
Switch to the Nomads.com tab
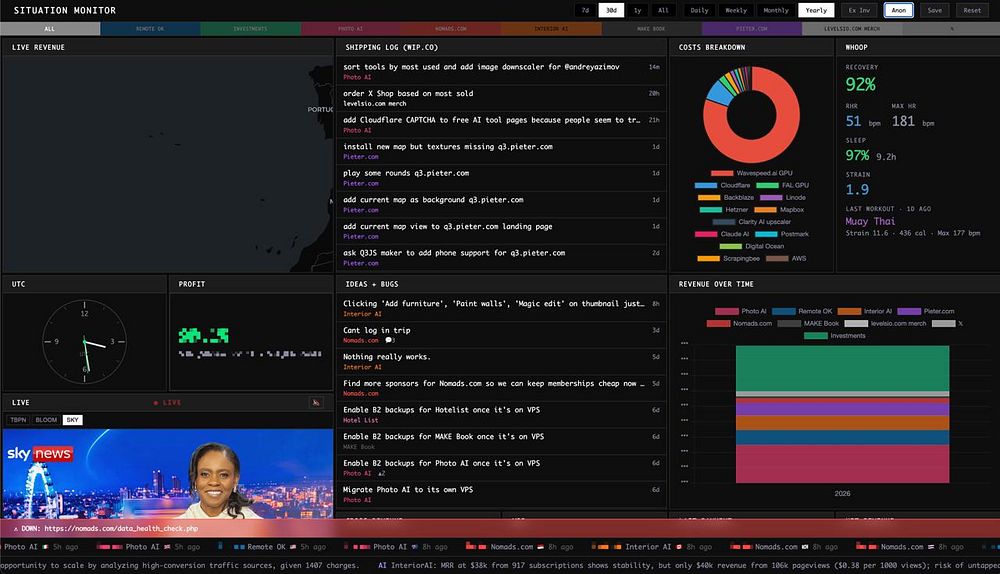450,29
